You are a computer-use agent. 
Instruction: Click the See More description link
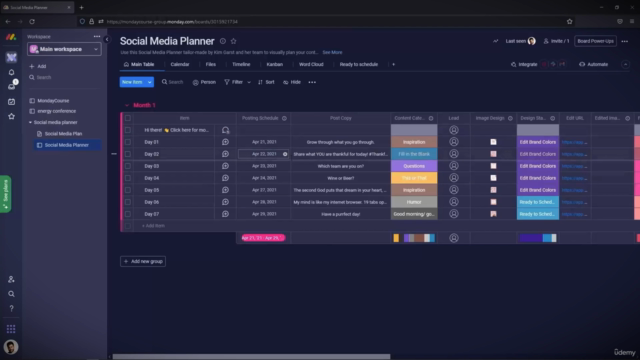[332, 52]
